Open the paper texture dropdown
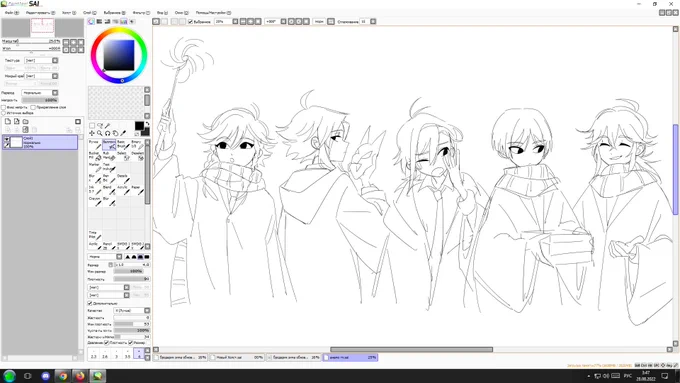Image resolution: width=680 pixels, height=383 pixels. click(41, 60)
